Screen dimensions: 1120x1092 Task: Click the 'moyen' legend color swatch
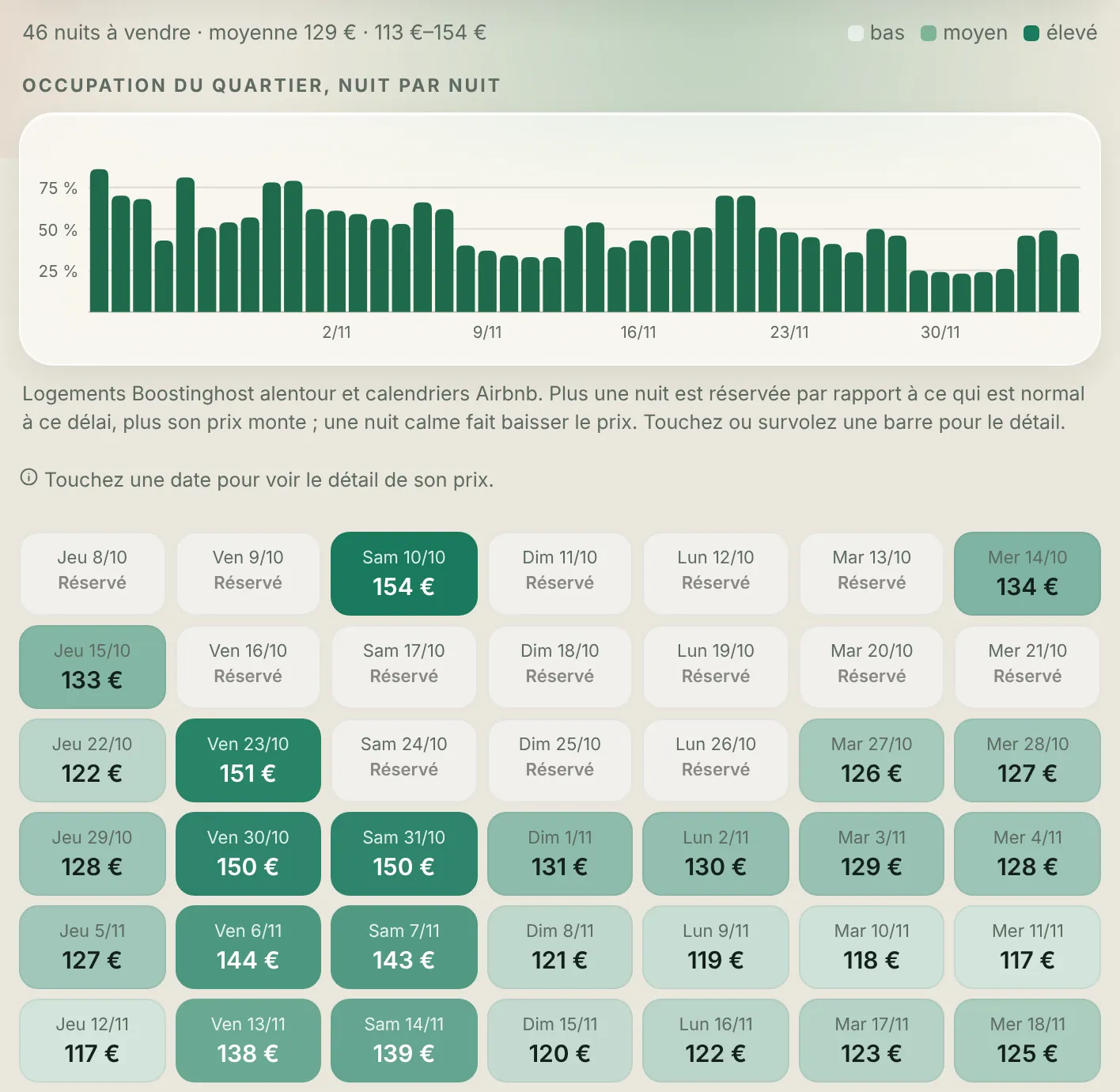point(929,33)
